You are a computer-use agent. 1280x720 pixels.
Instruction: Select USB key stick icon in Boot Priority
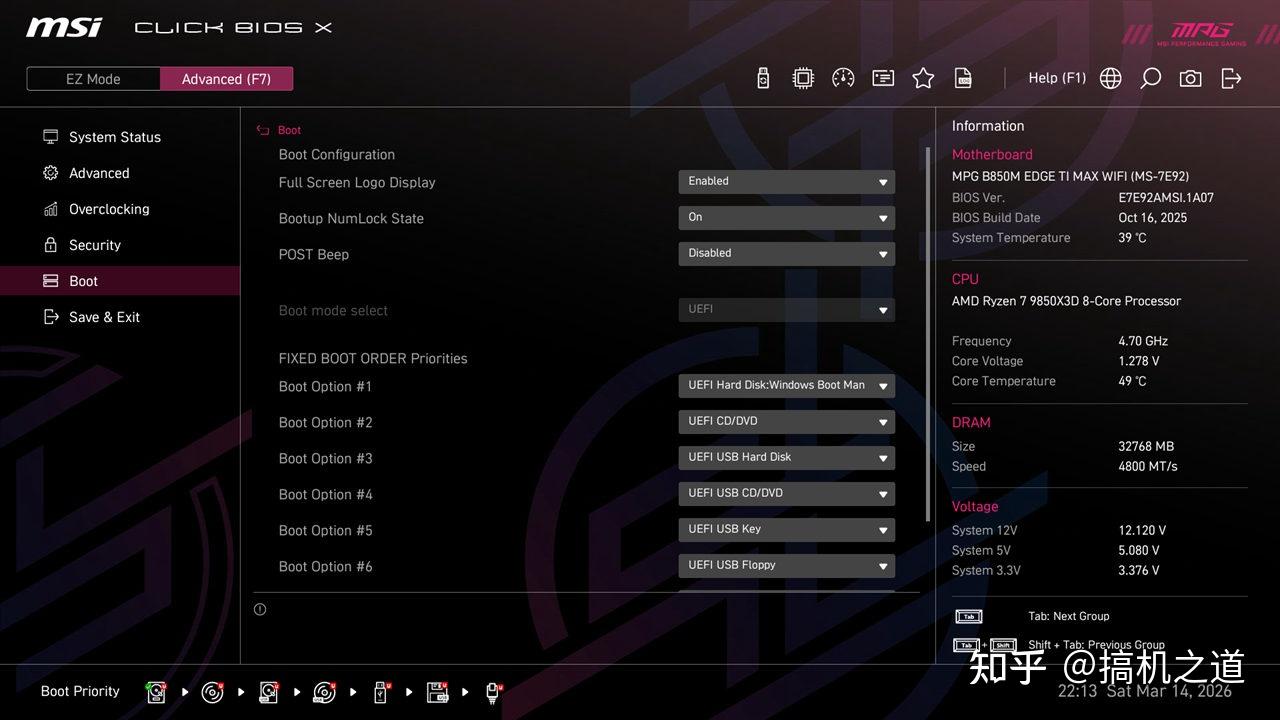[381, 692]
